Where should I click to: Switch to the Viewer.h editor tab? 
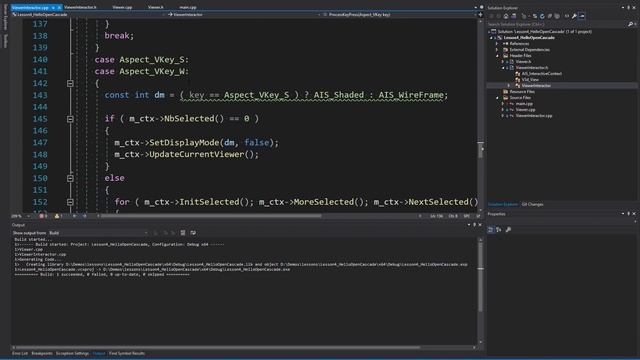click(x=156, y=7)
